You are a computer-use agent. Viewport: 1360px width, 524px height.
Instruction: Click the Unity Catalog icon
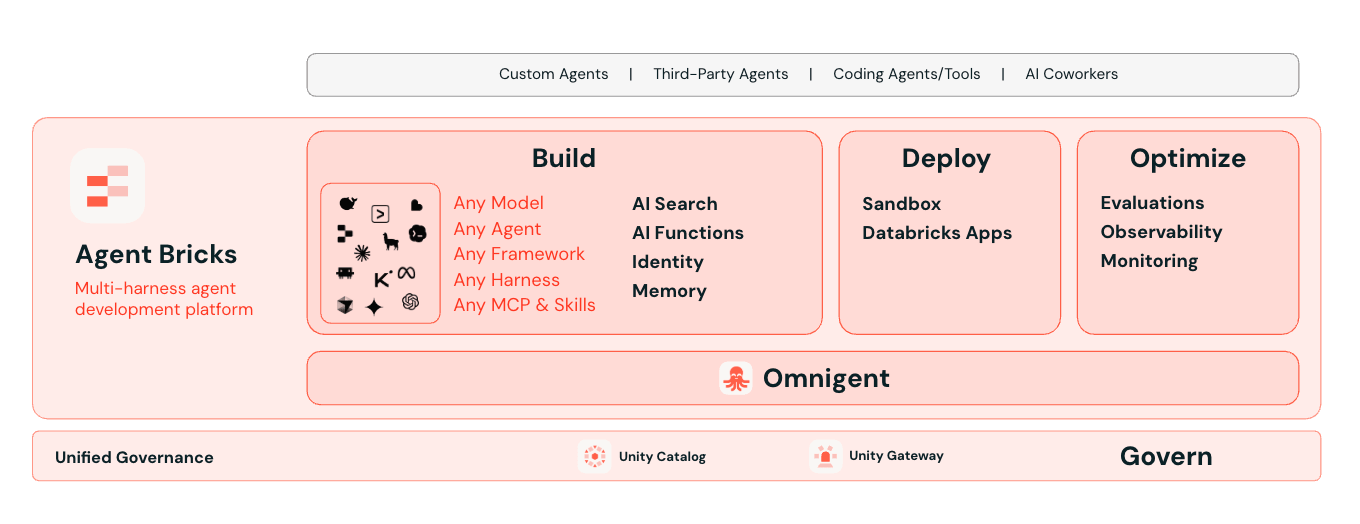click(594, 456)
